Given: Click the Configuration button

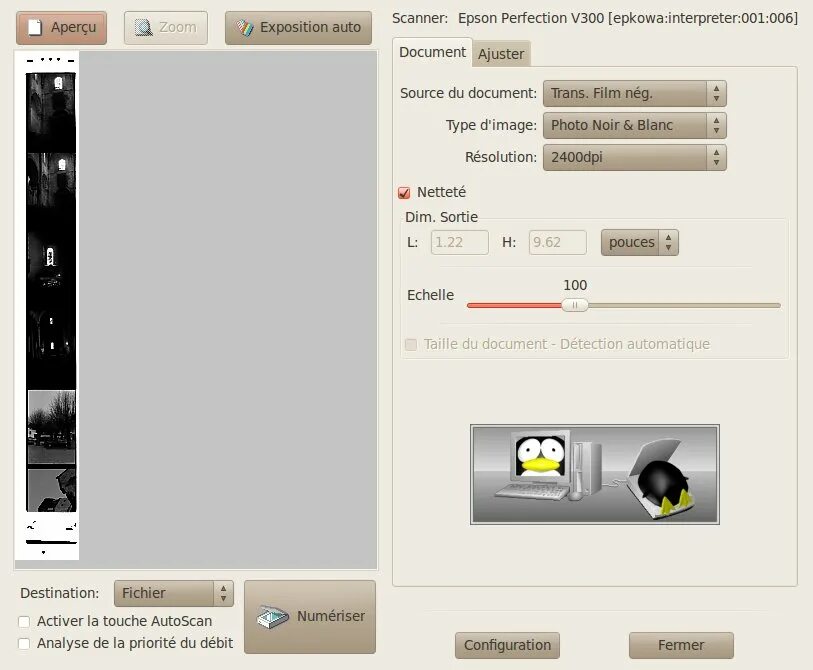Looking at the screenshot, I should pyautogui.click(x=507, y=645).
